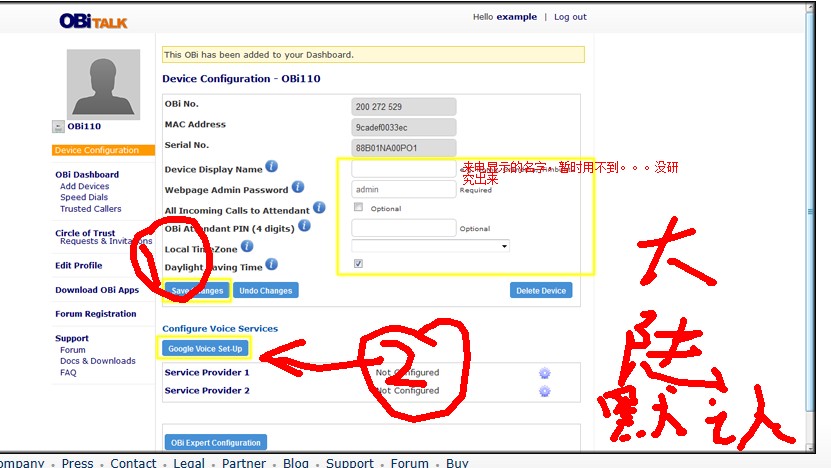Open the Local TimeZone dropdown
This screenshot has width=831, height=468.
point(430,246)
